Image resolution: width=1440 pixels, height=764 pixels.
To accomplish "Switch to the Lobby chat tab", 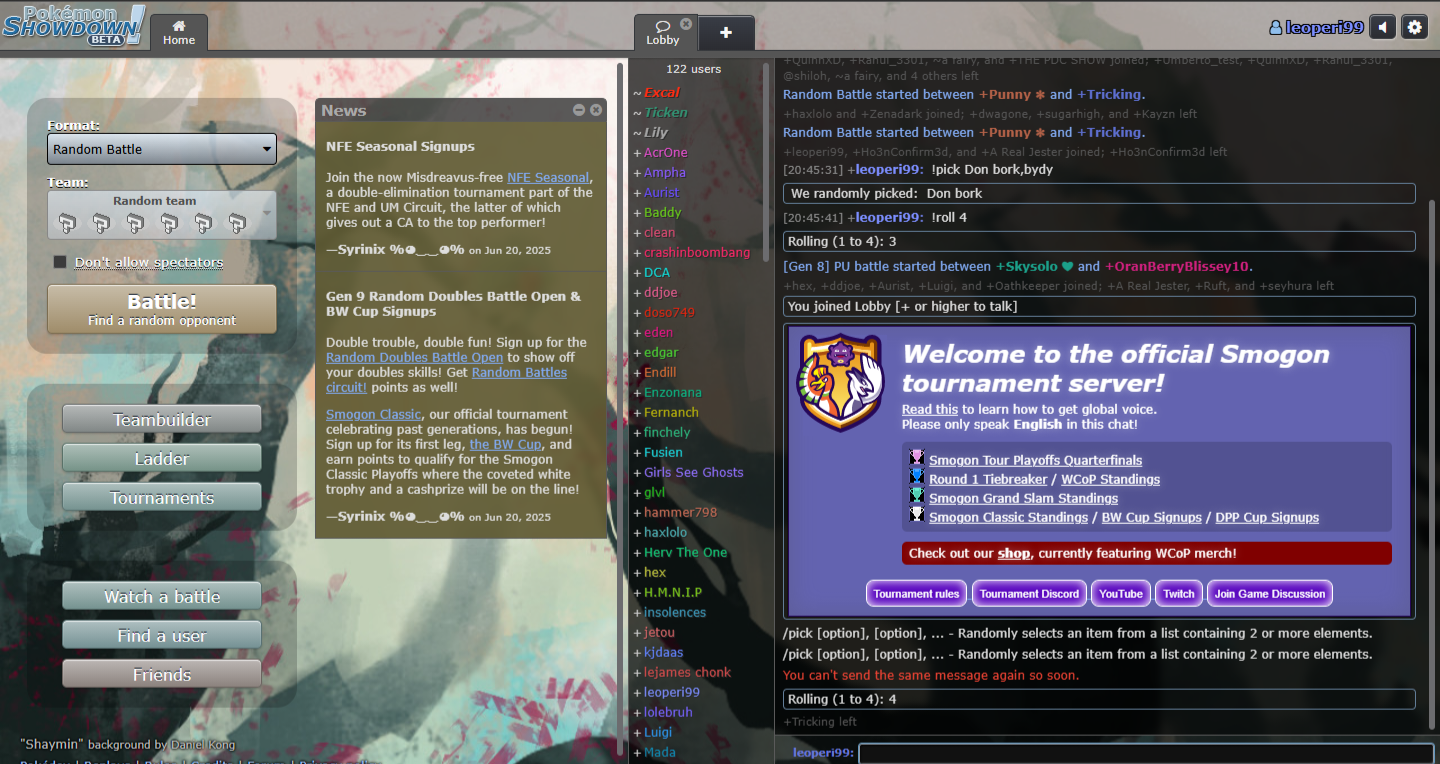I will click(662, 32).
